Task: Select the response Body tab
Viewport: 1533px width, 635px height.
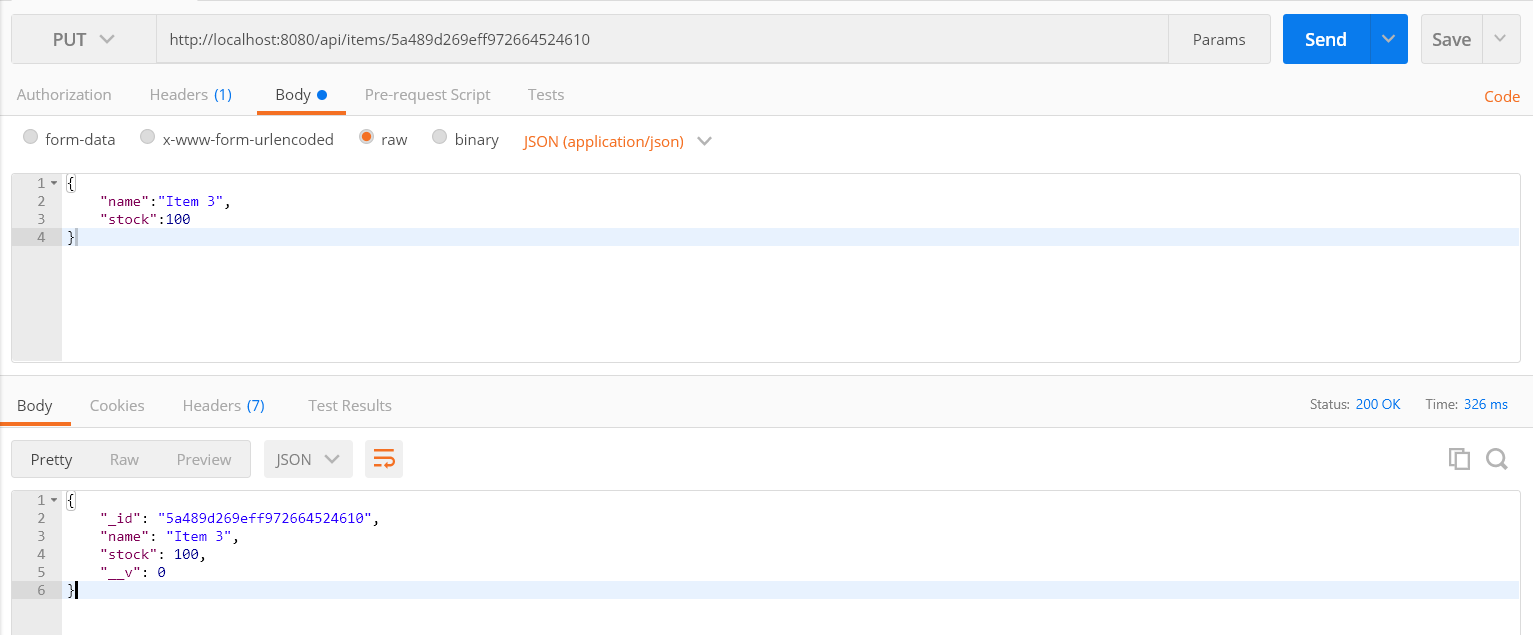Action: pyautogui.click(x=35, y=405)
